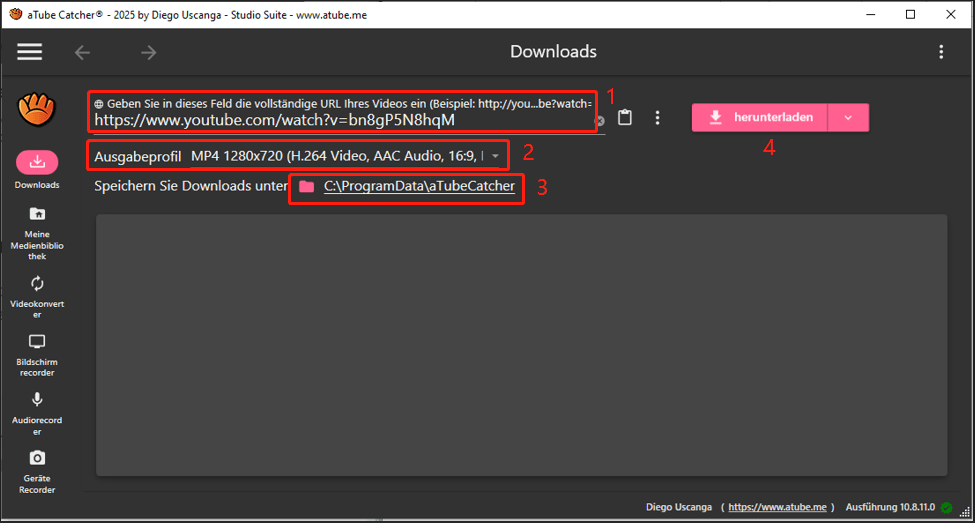
Task: Click the Ausführung 10.8.11.0 version text
Action: click(x=890, y=507)
